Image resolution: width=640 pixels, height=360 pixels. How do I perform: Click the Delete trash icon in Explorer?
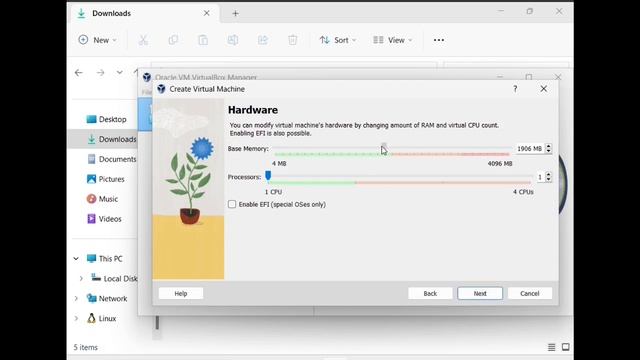[x=292, y=40]
